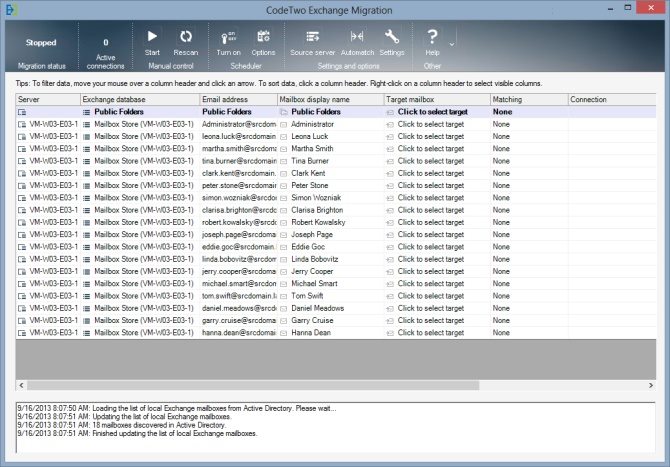Select the peter.stone email address cell
Viewport: 670px width, 467px height.
(x=239, y=185)
